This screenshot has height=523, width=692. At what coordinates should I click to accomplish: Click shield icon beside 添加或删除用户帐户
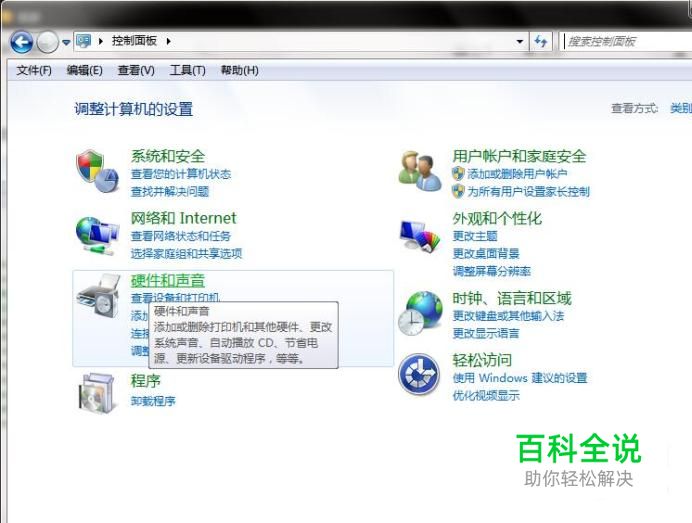click(x=459, y=173)
